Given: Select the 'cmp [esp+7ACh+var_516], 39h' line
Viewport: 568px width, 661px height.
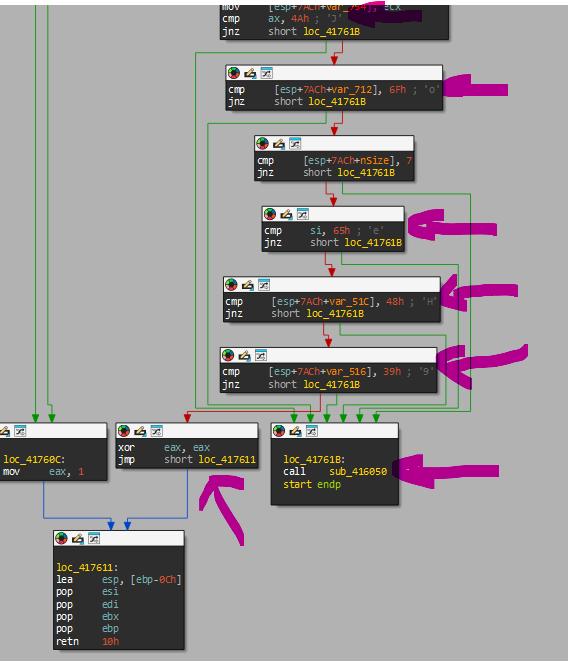Looking at the screenshot, I should (x=328, y=372).
